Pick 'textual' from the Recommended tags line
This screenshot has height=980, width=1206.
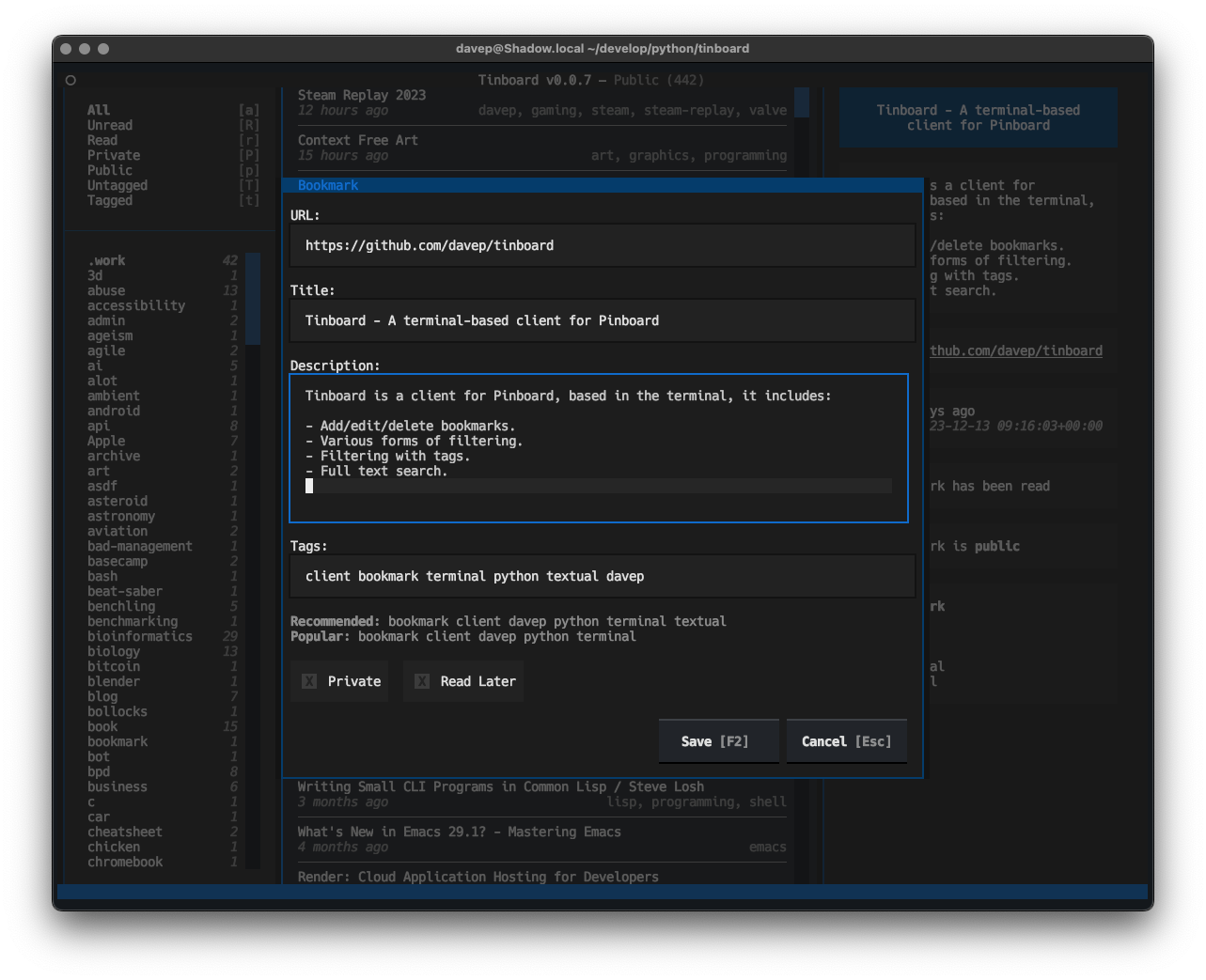click(699, 621)
